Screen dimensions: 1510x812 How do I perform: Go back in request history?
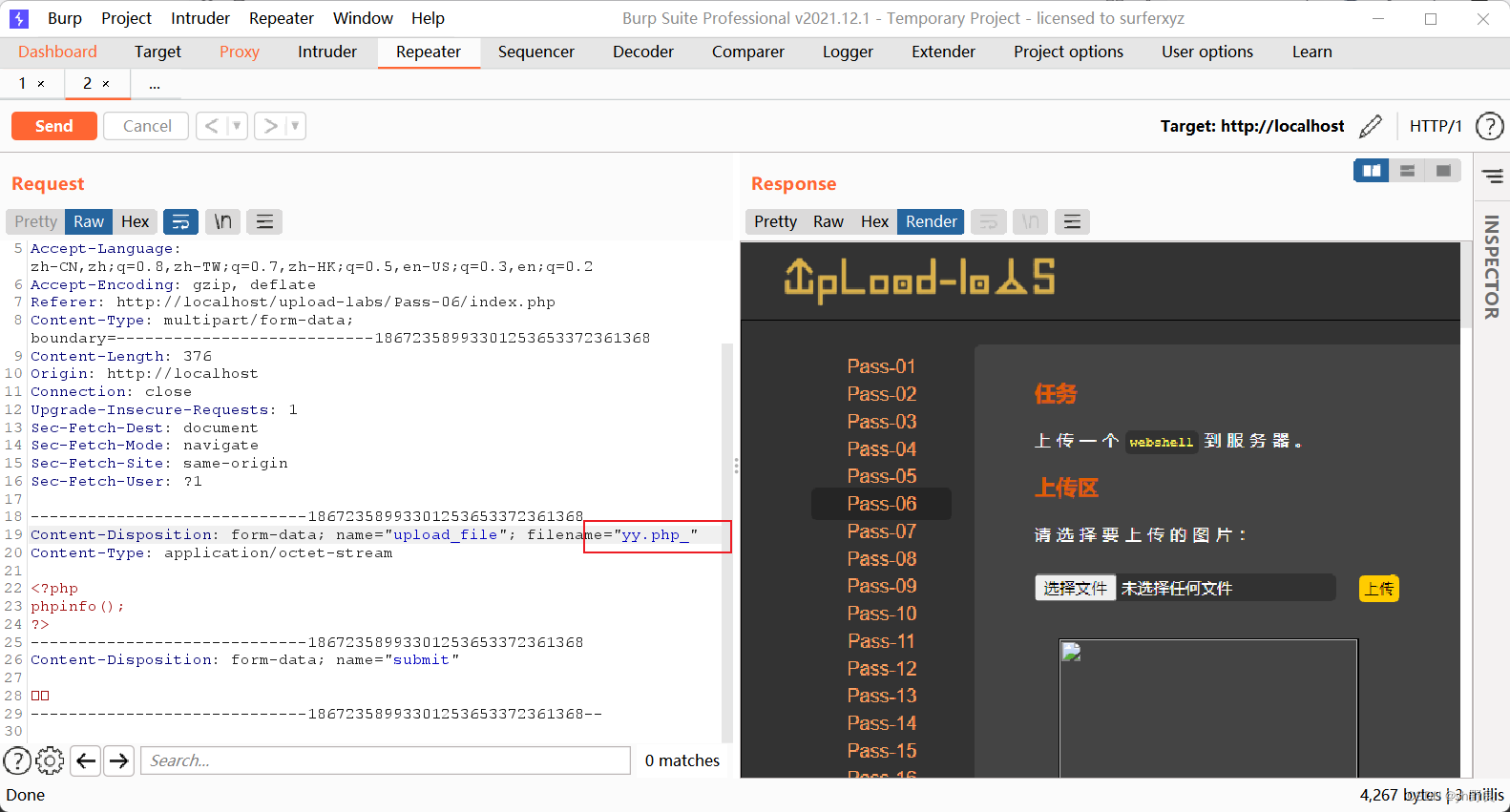212,126
